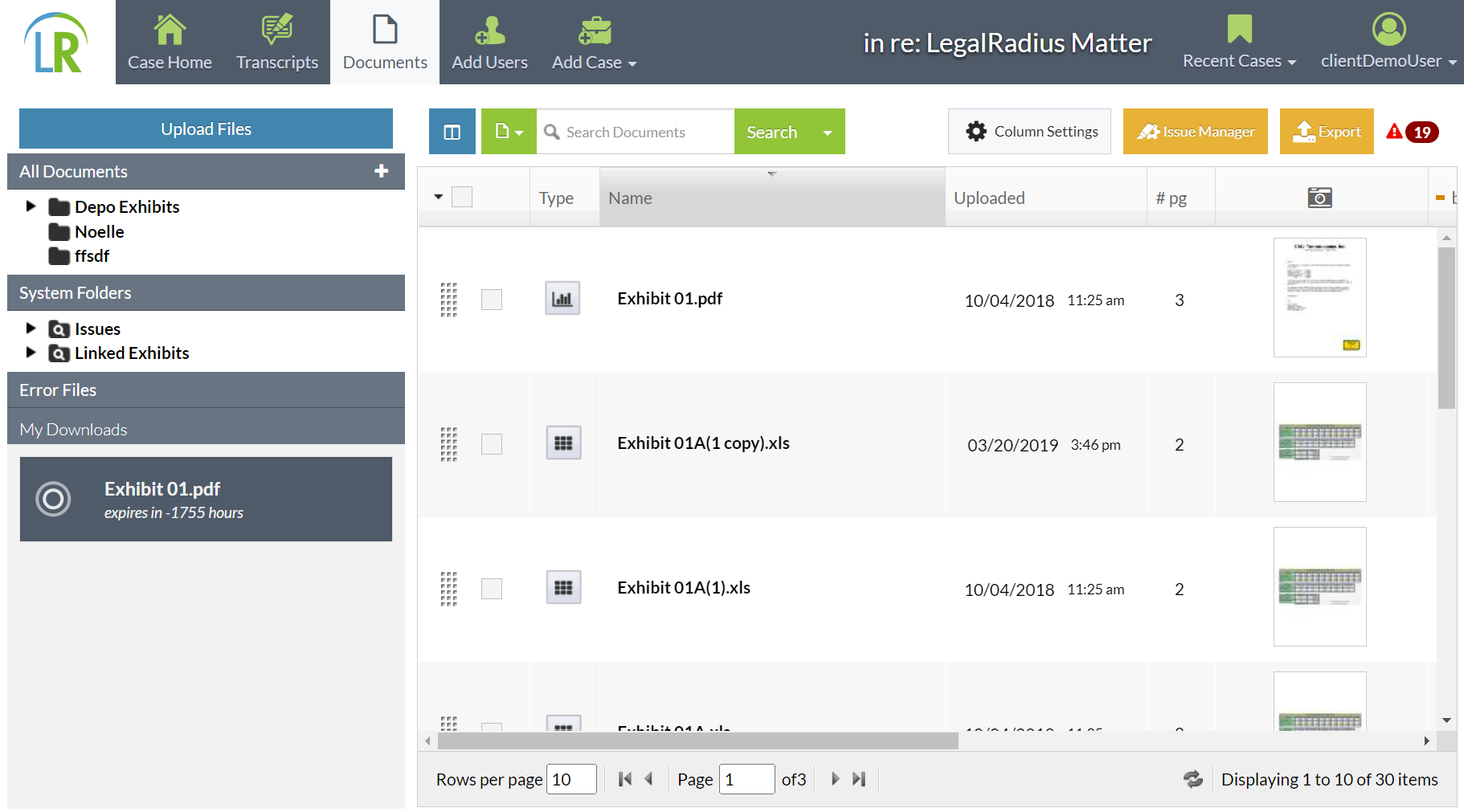
Task: Click the Exhibit 01.pdf download item
Action: [x=206, y=499]
